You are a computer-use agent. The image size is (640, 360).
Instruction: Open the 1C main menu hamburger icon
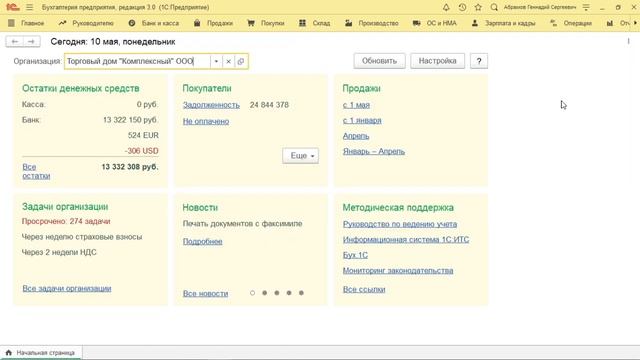pyautogui.click(x=29, y=7)
